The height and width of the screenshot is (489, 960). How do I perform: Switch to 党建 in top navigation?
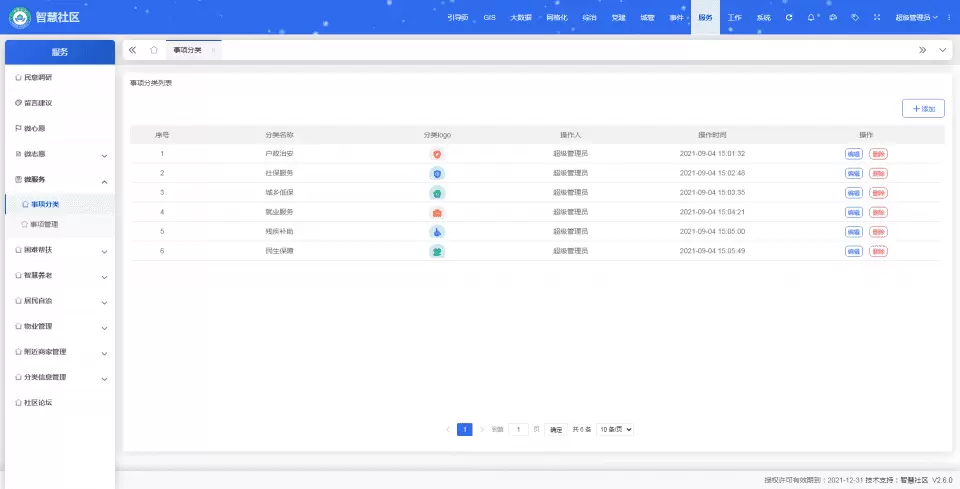(x=618, y=18)
